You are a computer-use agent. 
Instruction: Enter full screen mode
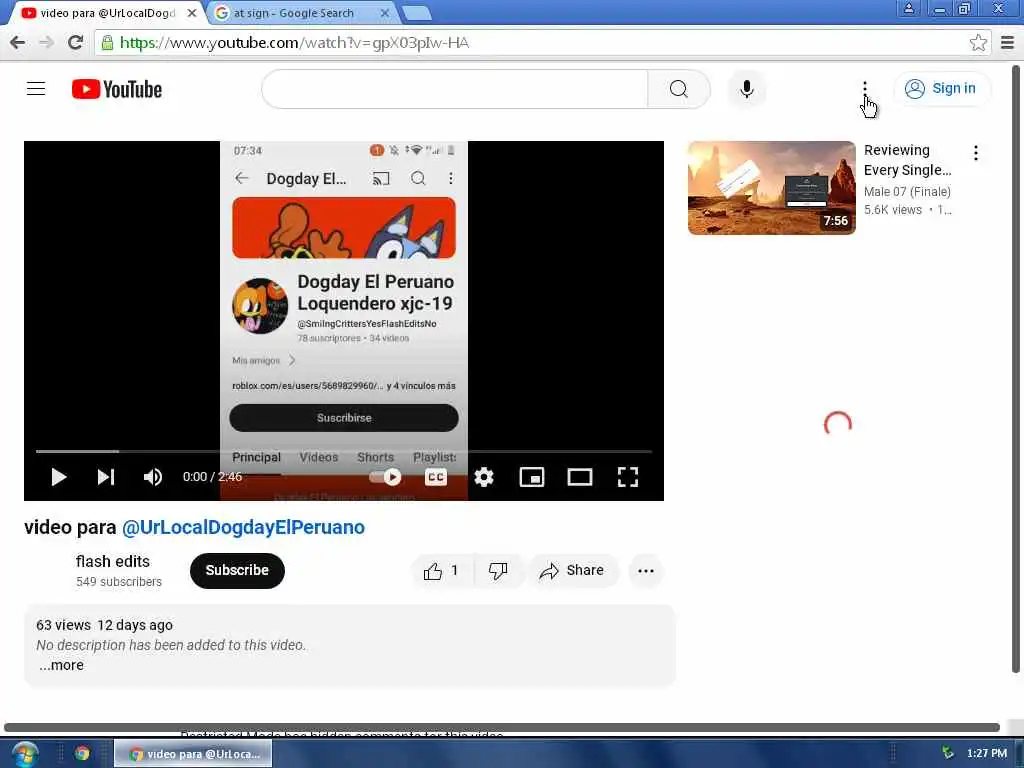pyautogui.click(x=628, y=477)
